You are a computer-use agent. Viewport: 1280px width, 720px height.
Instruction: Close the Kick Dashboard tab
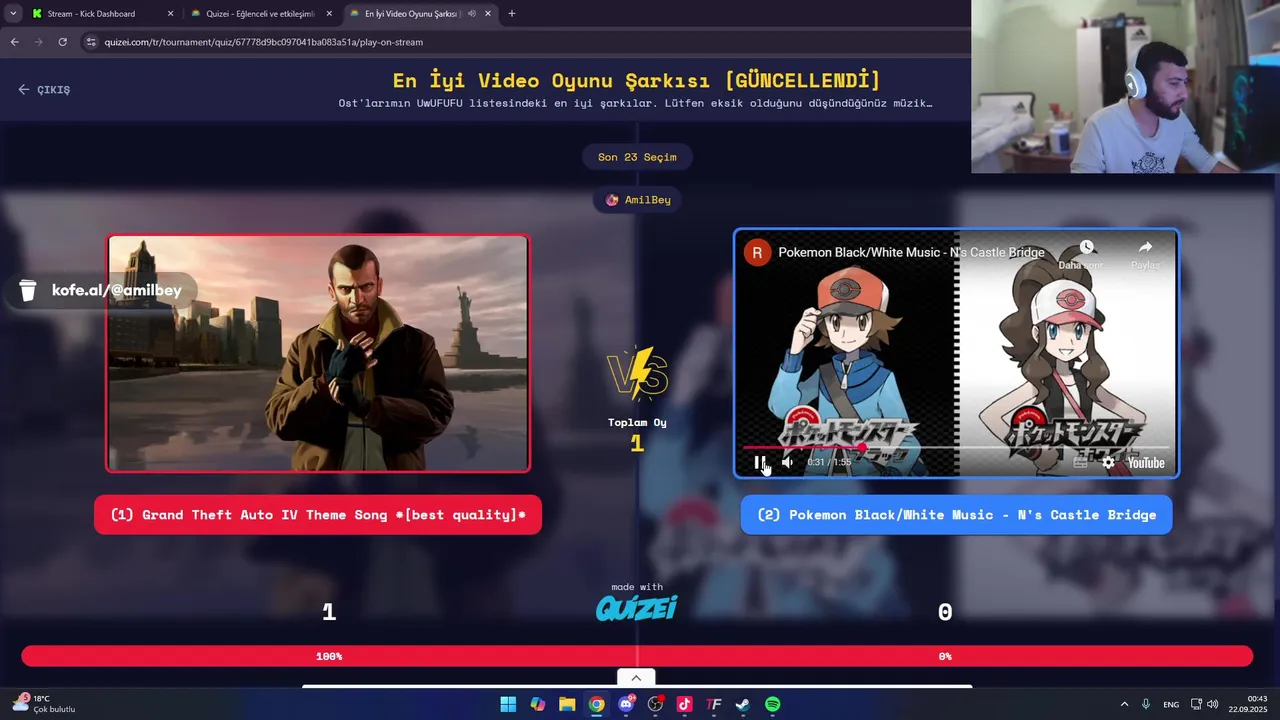click(170, 14)
